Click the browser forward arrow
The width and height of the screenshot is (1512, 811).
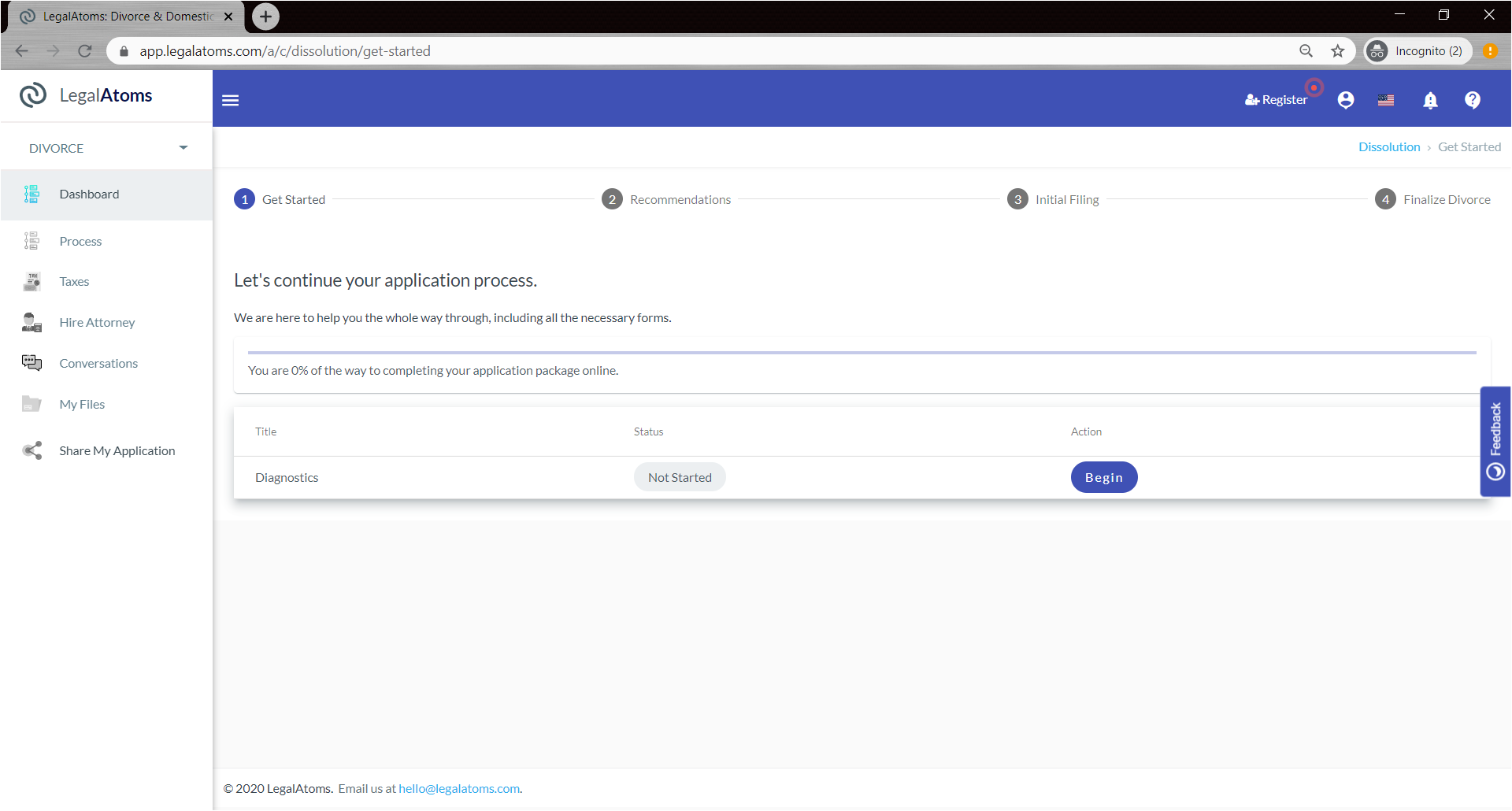point(54,51)
